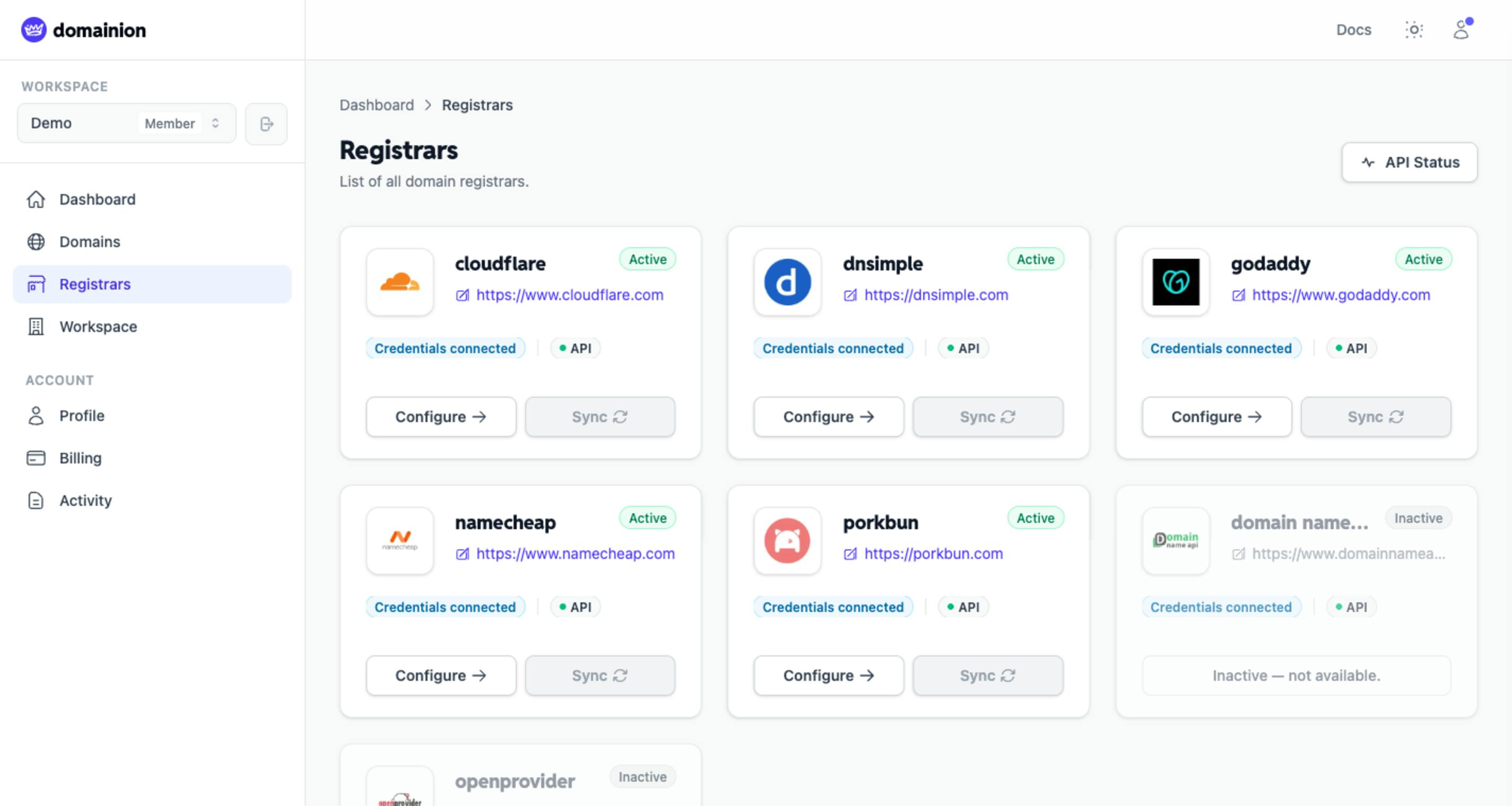The image size is (1512, 806).
Task: Click Configure on the namecheap card
Action: (x=441, y=676)
